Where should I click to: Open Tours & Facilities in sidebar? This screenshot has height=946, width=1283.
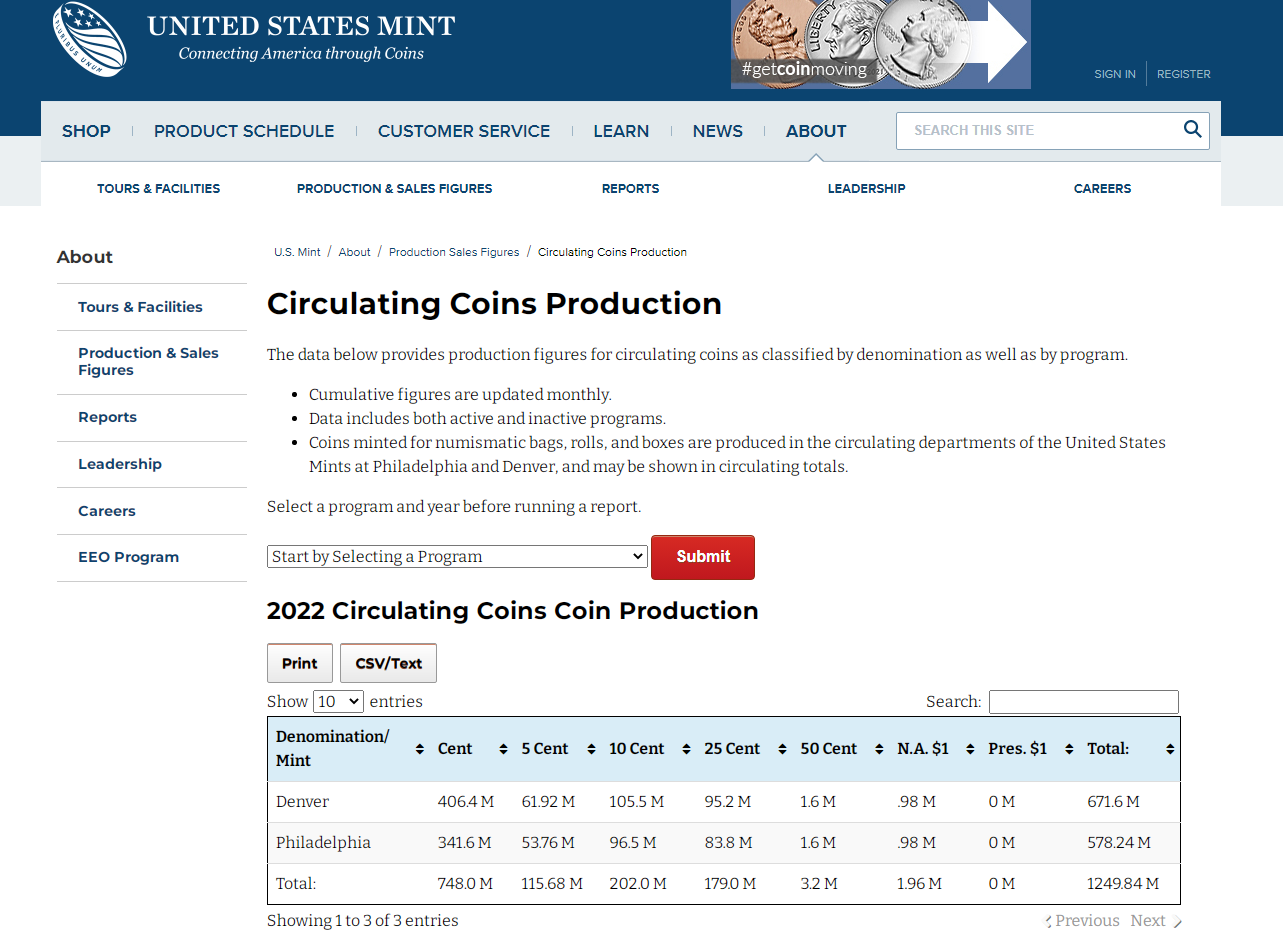(140, 307)
